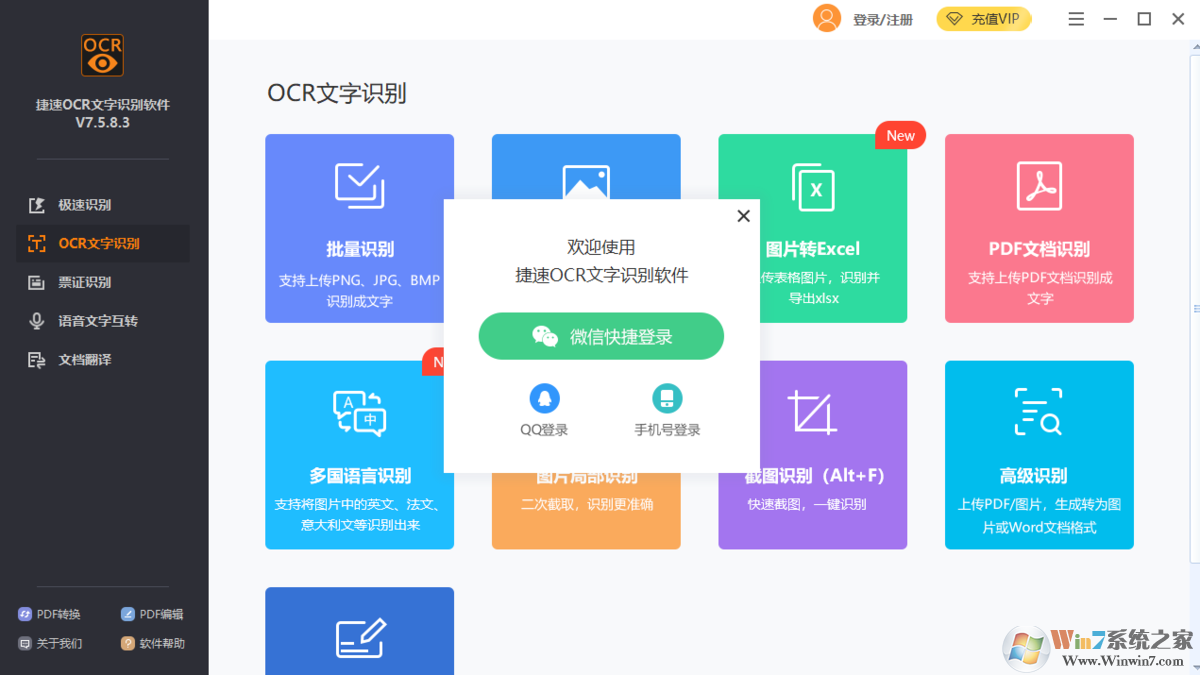This screenshot has height=675, width=1200.
Task: Click the OCR logo at sidebar top
Action: pyautogui.click(x=100, y=55)
